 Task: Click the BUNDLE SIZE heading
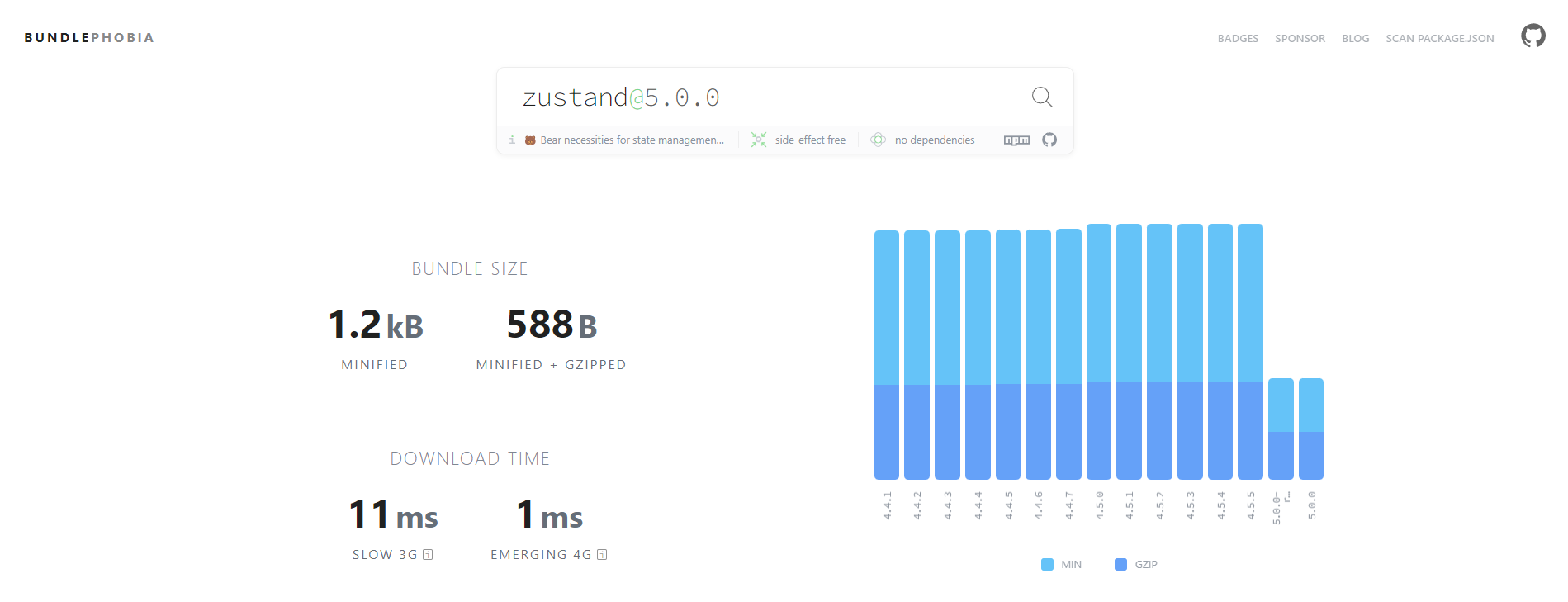[470, 269]
